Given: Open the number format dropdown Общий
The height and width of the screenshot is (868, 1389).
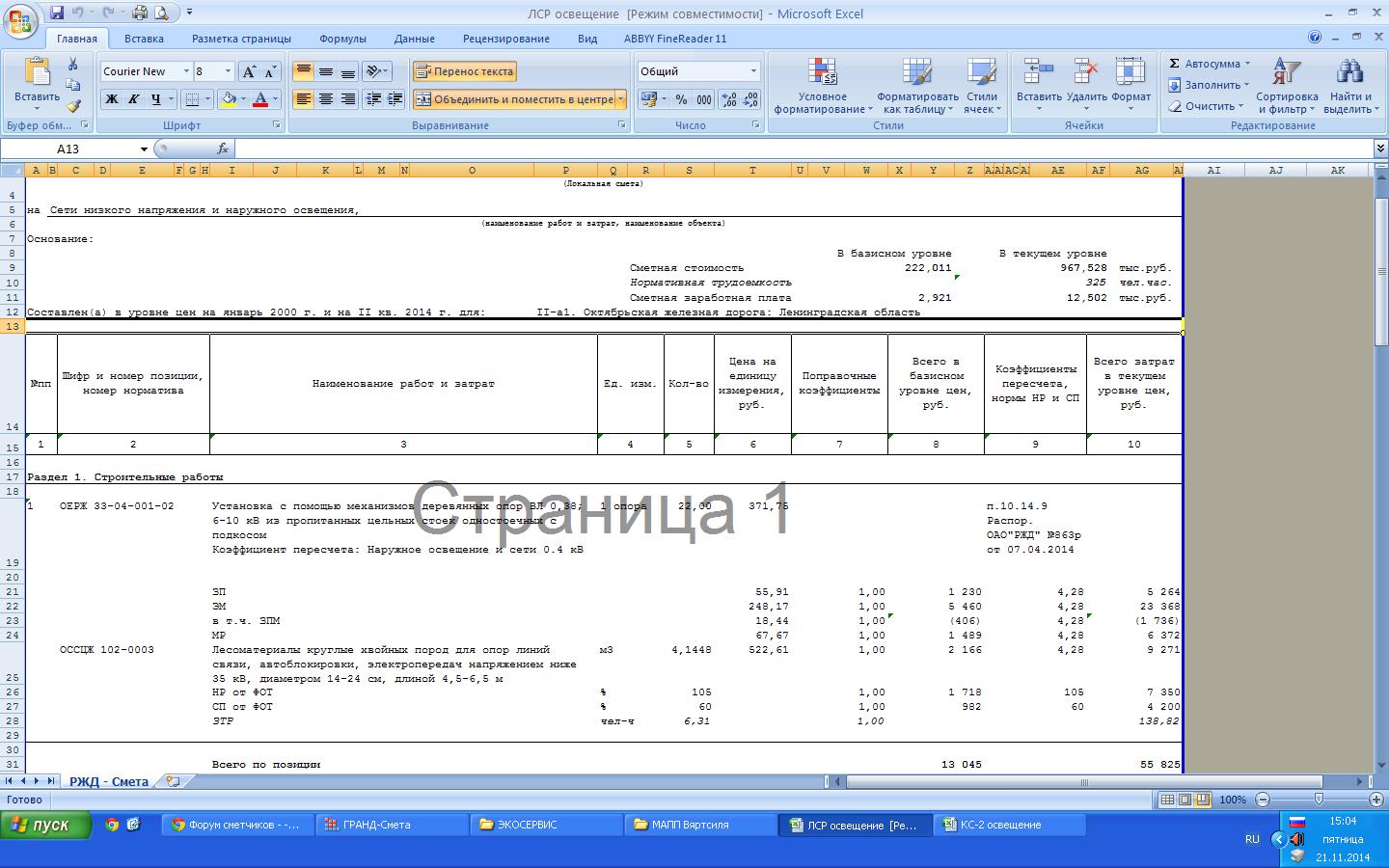Looking at the screenshot, I should click(x=753, y=71).
